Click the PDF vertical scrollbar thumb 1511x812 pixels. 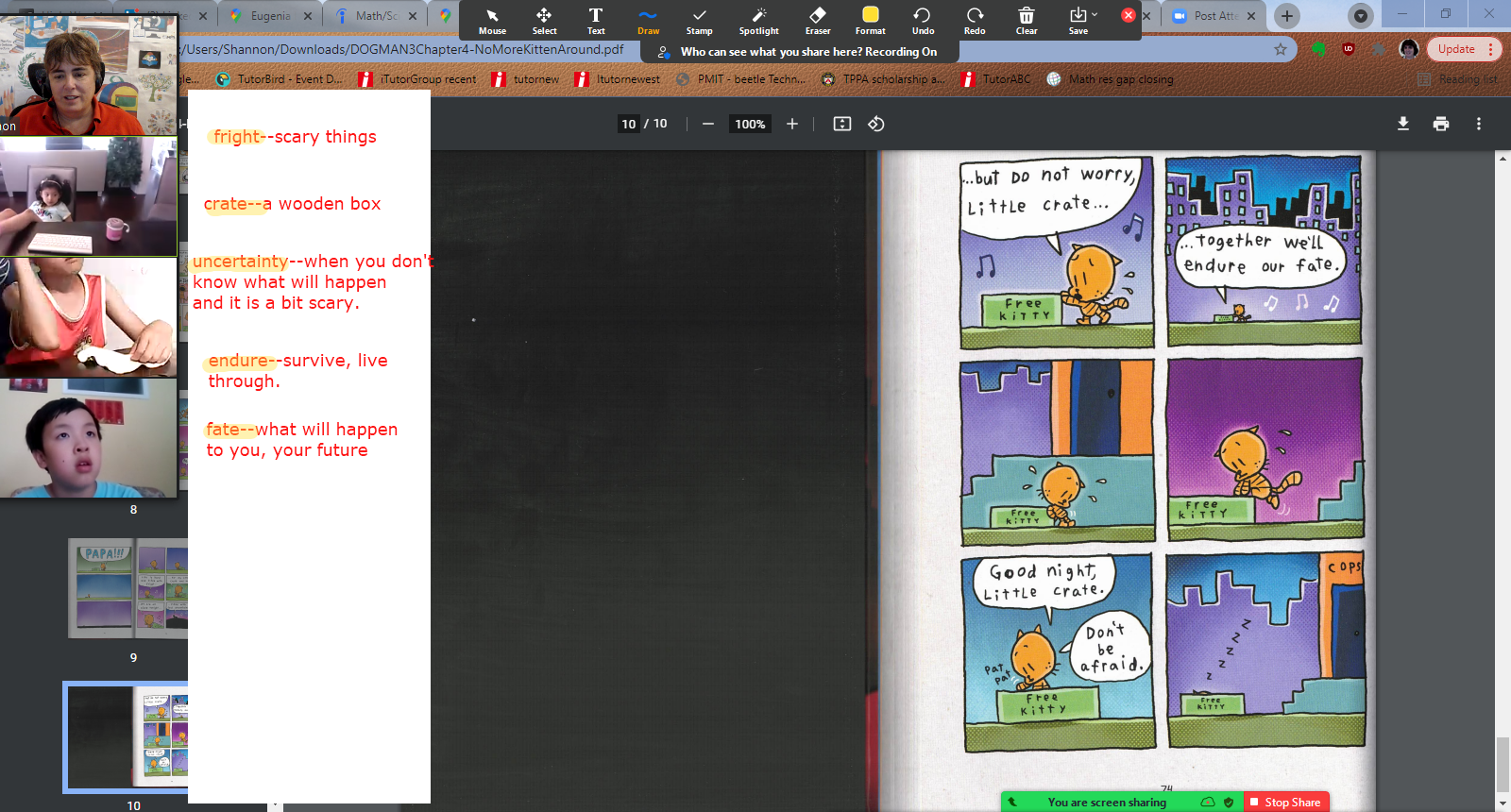pyautogui.click(x=1503, y=765)
